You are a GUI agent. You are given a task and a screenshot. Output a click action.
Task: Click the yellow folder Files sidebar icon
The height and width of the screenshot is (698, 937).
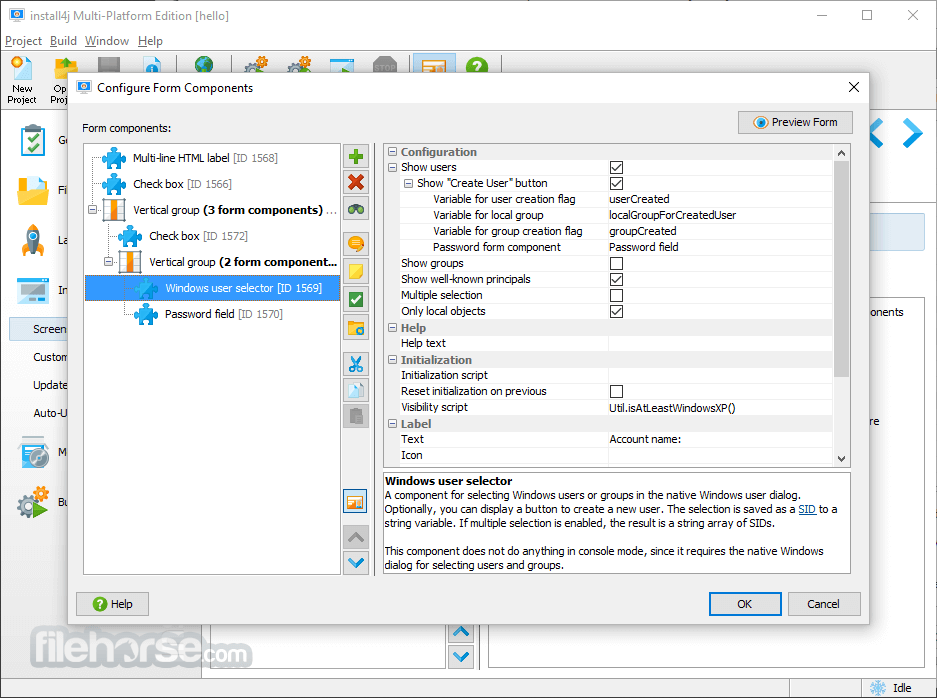pyautogui.click(x=33, y=191)
